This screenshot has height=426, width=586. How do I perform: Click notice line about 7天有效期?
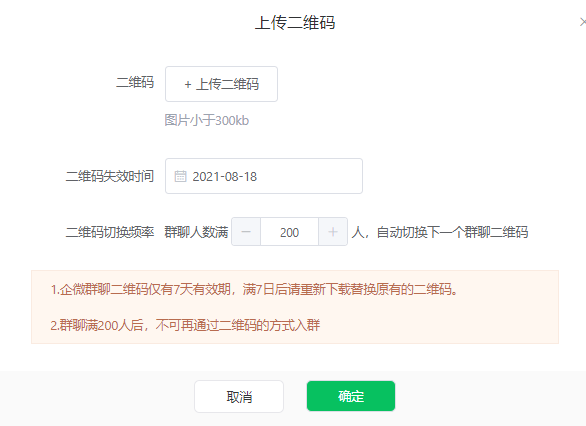(254, 289)
